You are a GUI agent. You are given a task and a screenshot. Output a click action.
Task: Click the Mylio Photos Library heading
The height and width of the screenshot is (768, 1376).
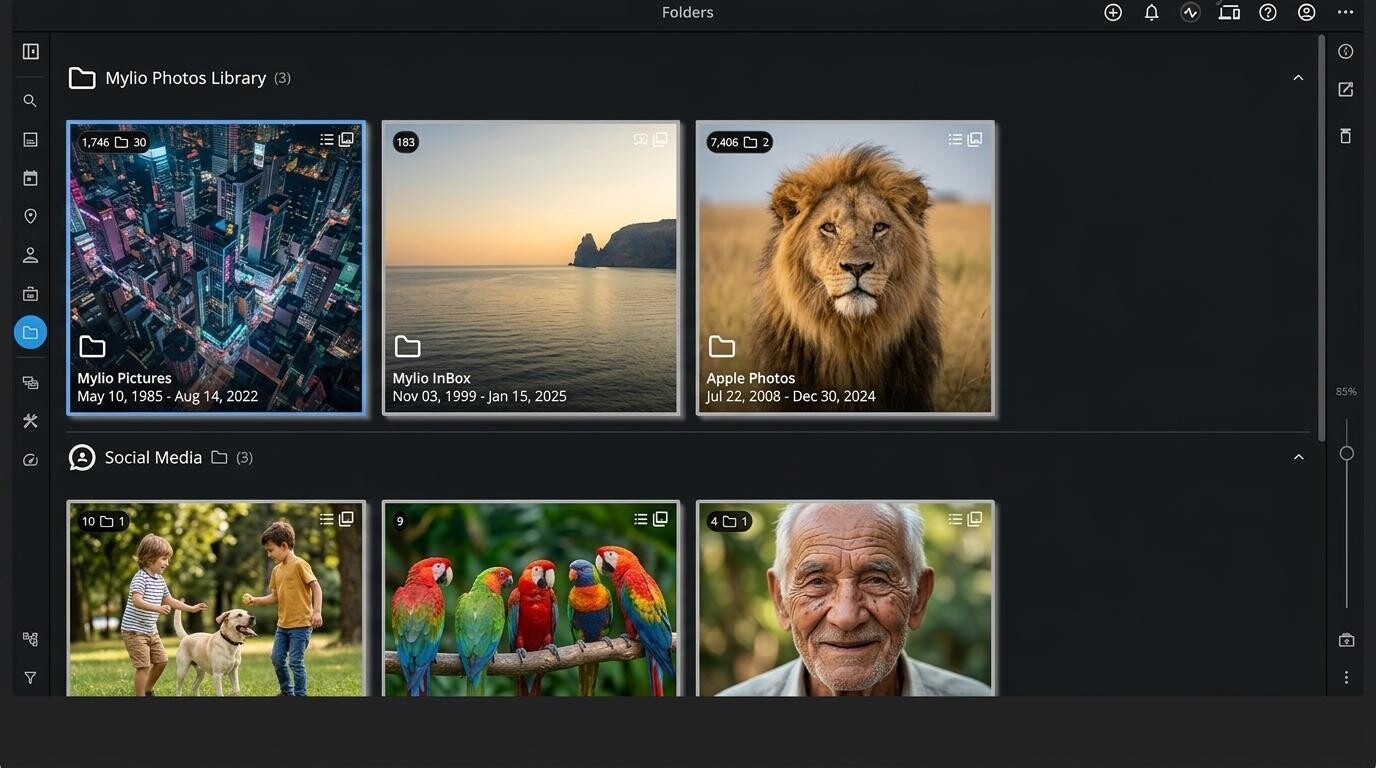click(185, 78)
